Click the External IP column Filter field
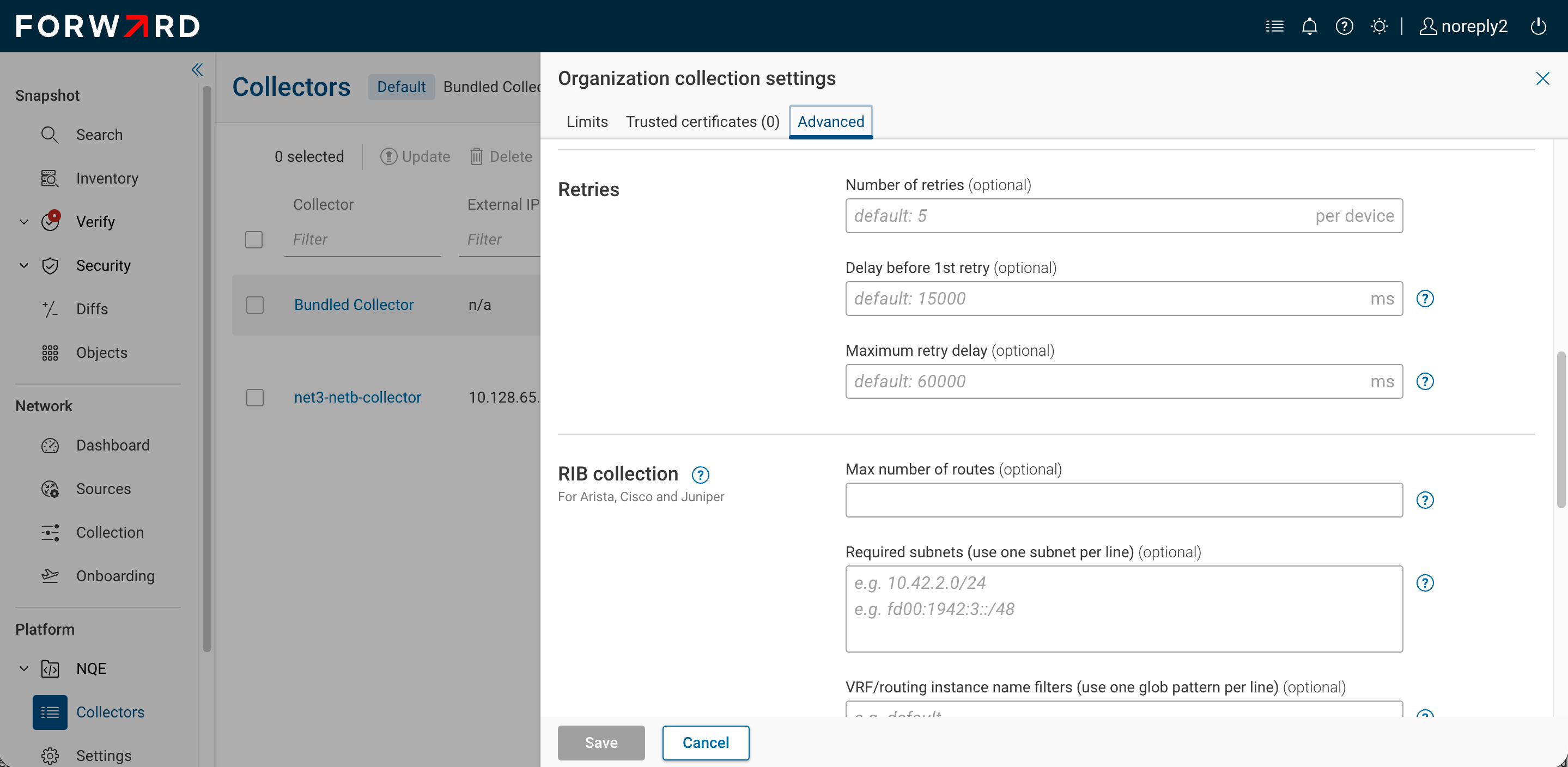 click(499, 239)
